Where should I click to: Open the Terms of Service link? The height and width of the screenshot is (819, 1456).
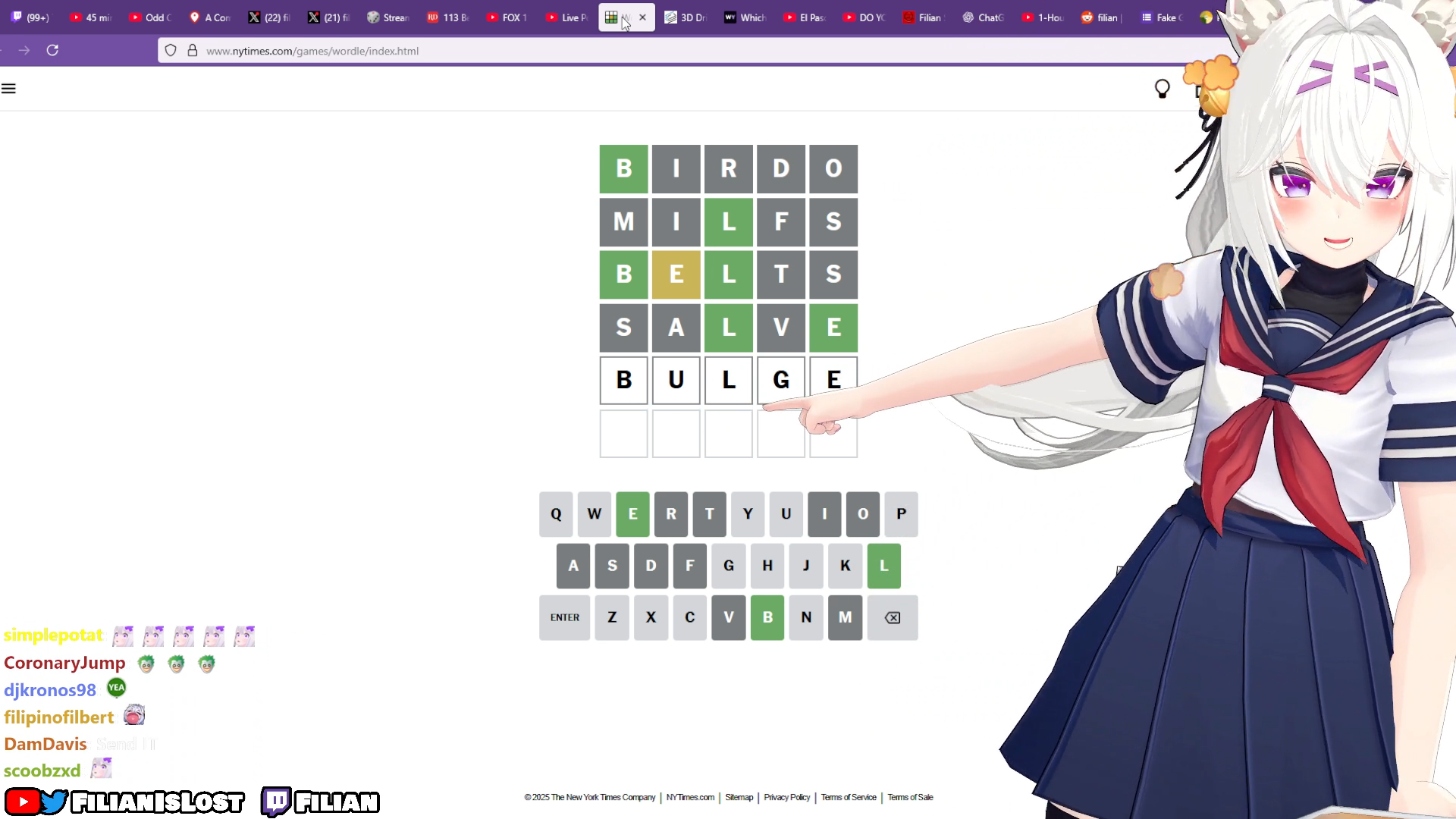pyautogui.click(x=848, y=797)
